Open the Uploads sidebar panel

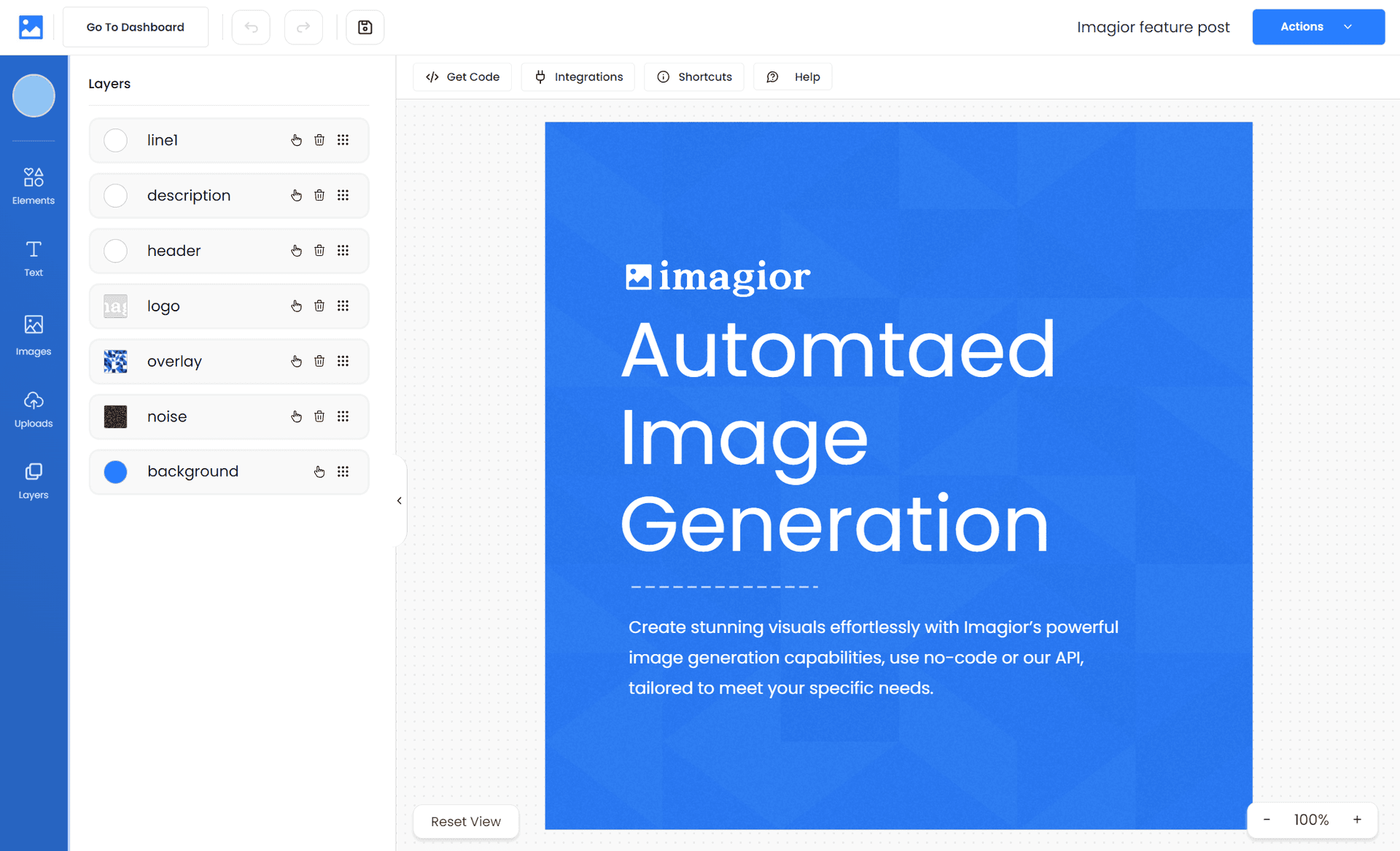click(x=34, y=408)
